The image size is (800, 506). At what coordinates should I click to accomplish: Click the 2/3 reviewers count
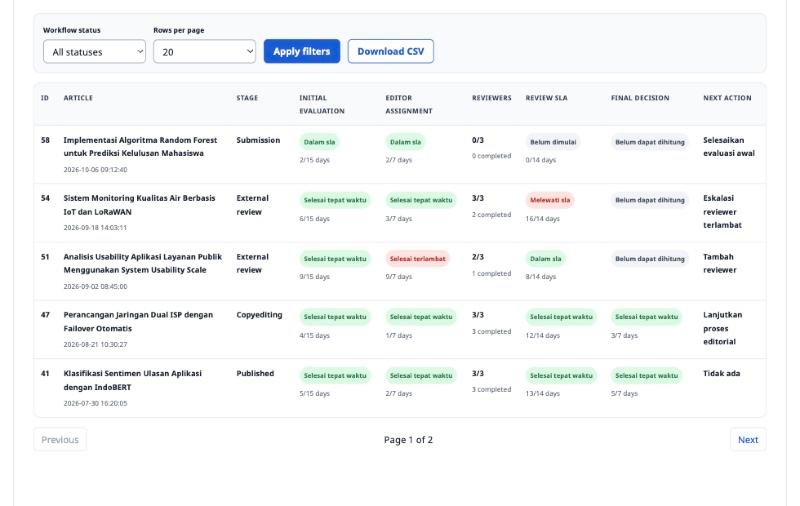click(x=478, y=257)
